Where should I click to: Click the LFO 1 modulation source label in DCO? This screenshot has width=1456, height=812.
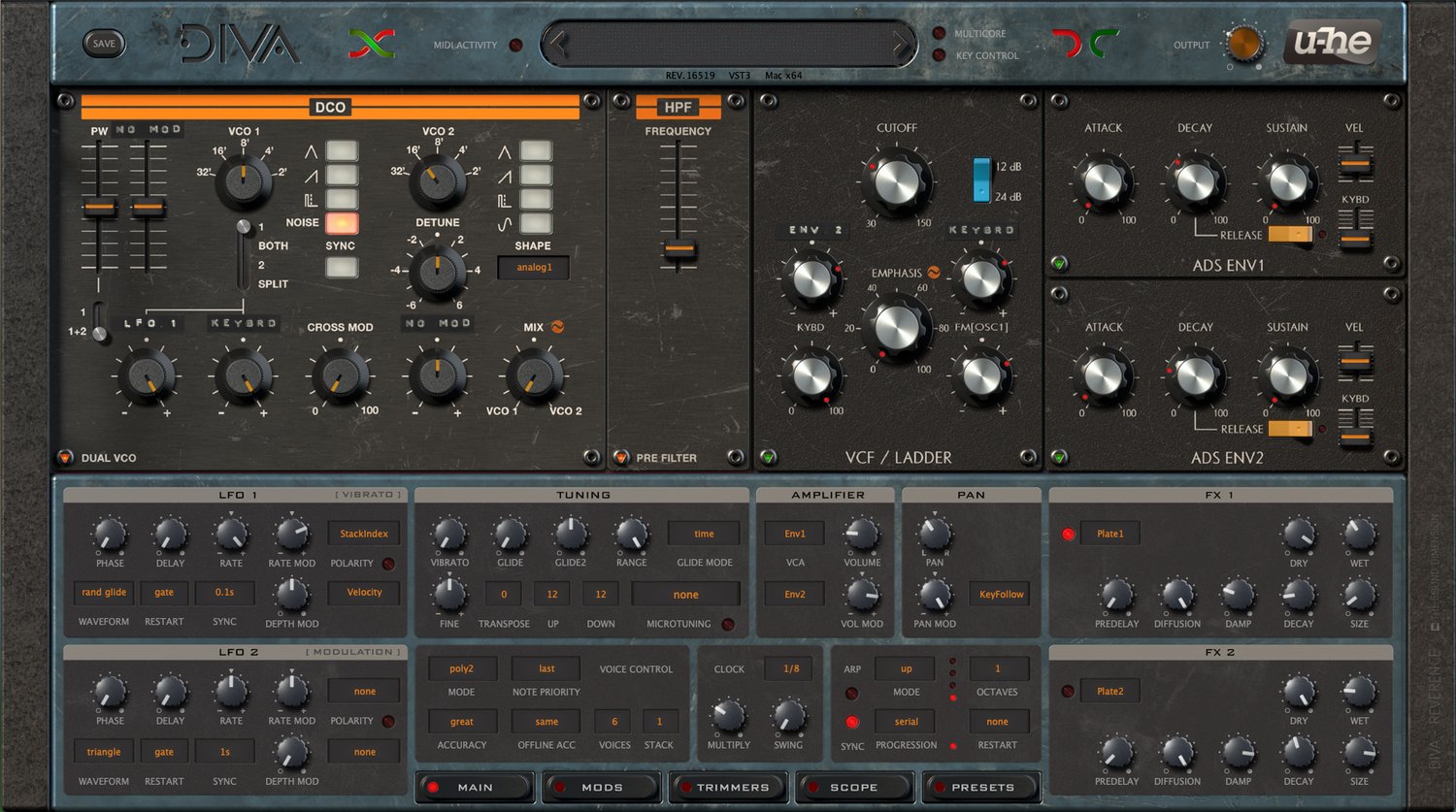(149, 323)
